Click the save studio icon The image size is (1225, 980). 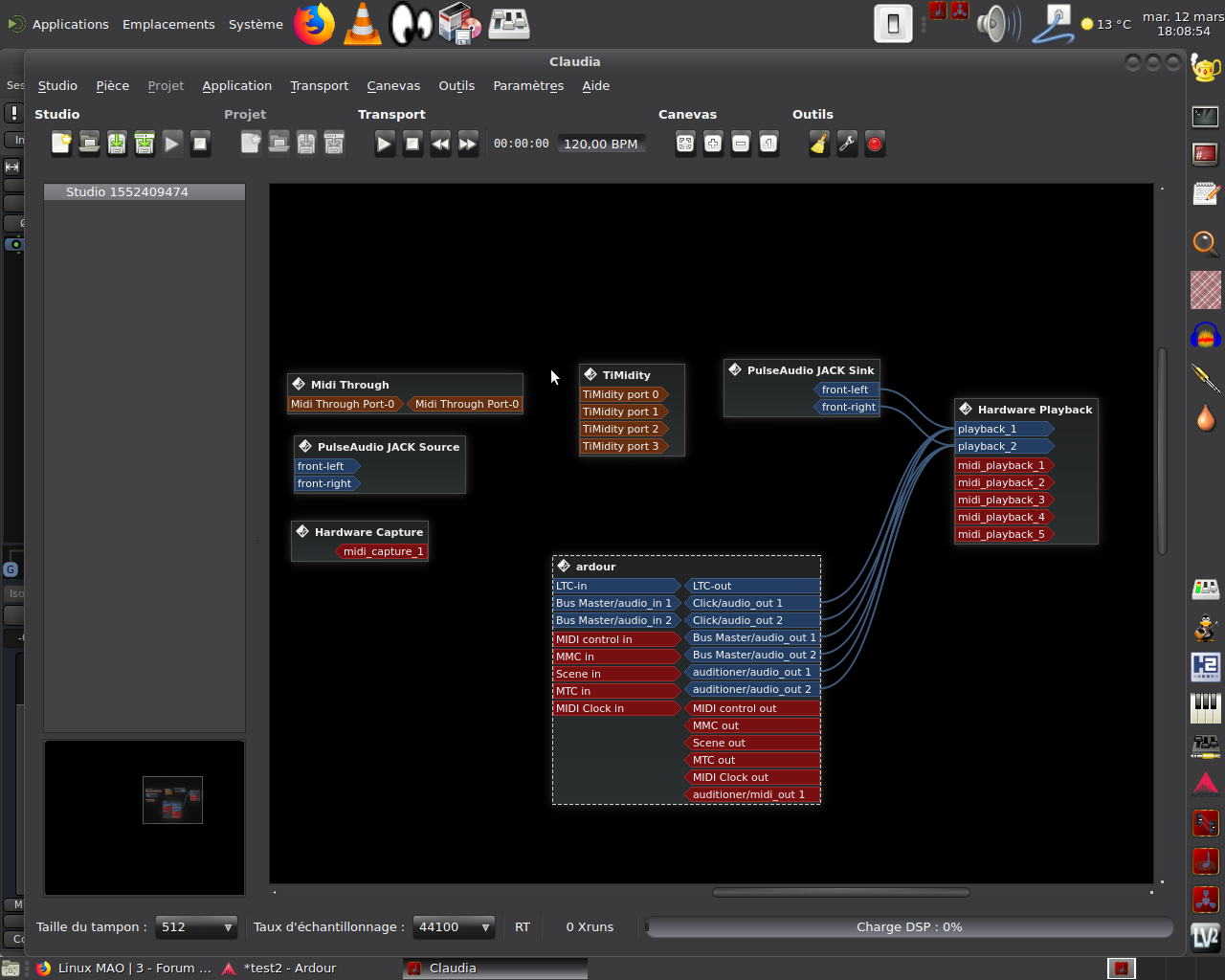(117, 144)
